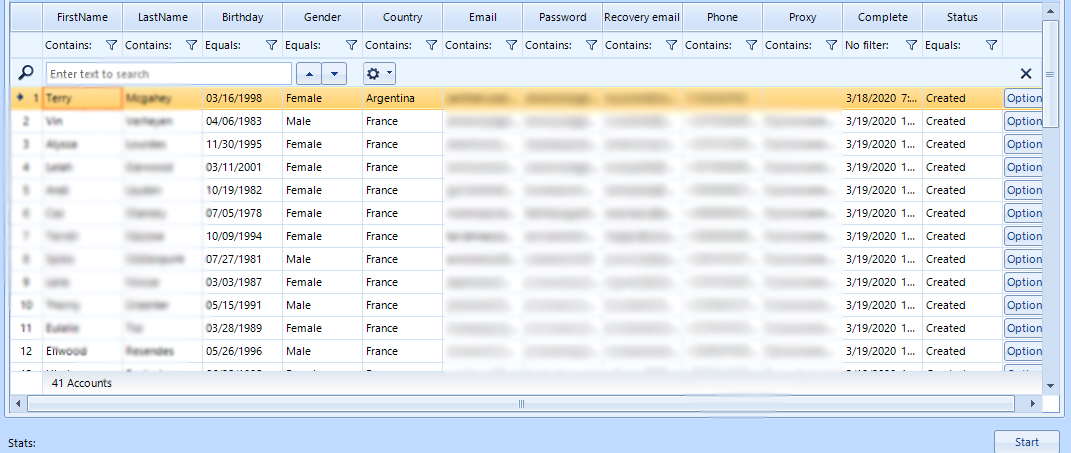The width and height of the screenshot is (1071, 453).
Task: Go to previous search result arrow
Action: [x=309, y=74]
